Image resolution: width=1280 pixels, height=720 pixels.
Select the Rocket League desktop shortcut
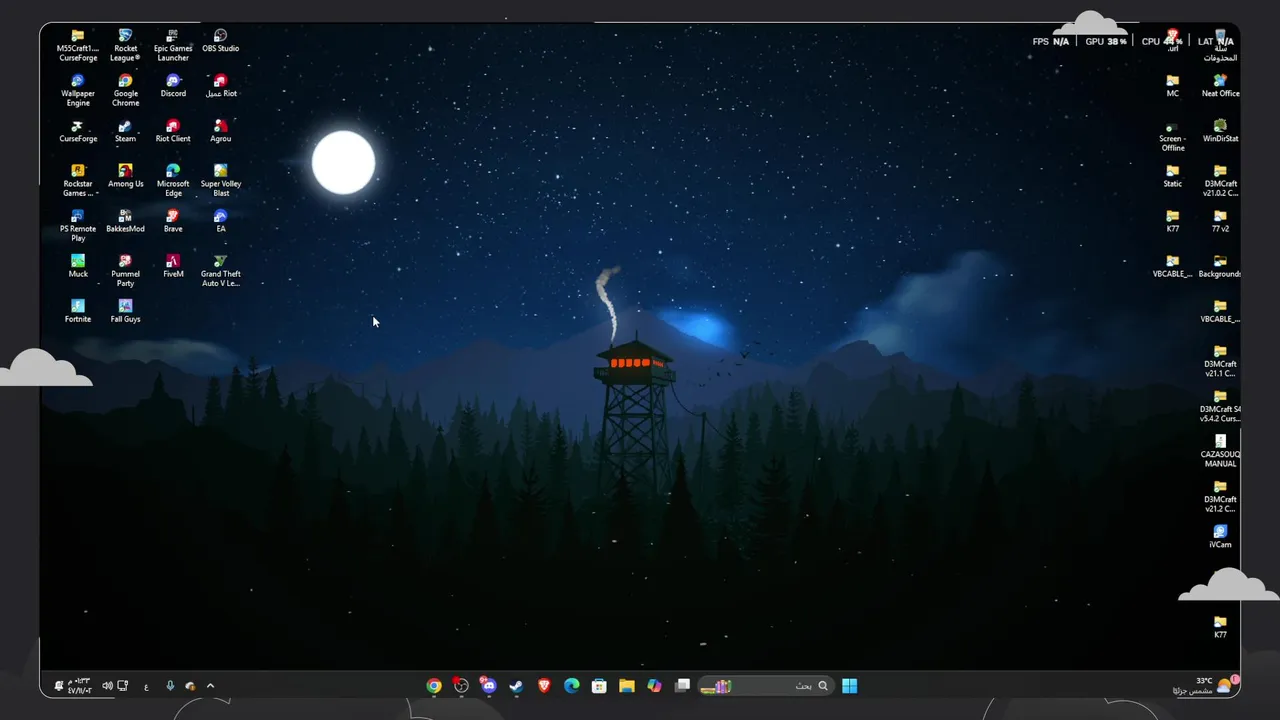pos(125,46)
